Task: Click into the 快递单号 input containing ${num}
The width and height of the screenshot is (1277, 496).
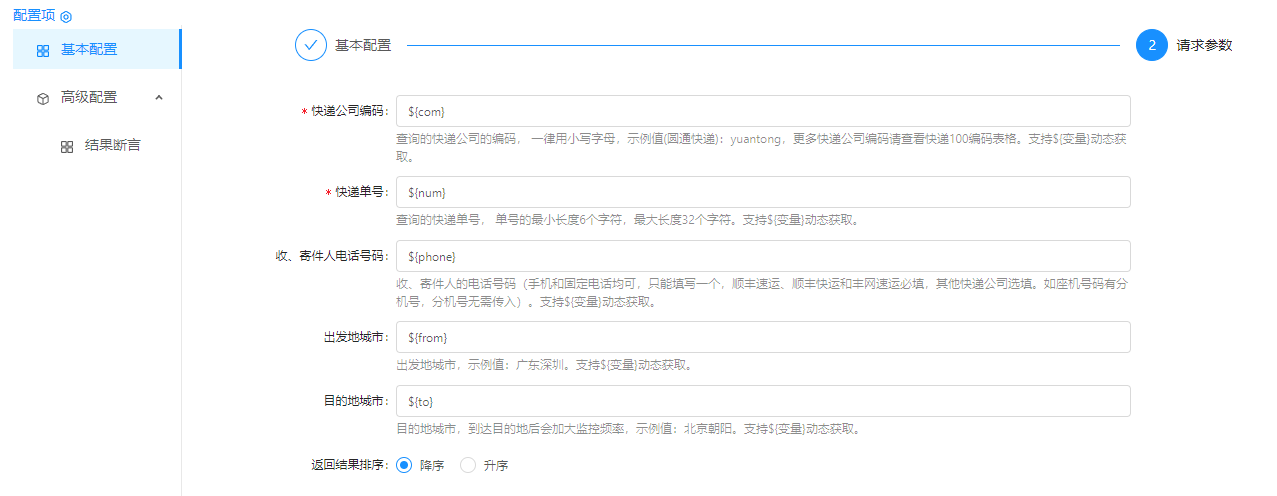Action: coord(763,192)
